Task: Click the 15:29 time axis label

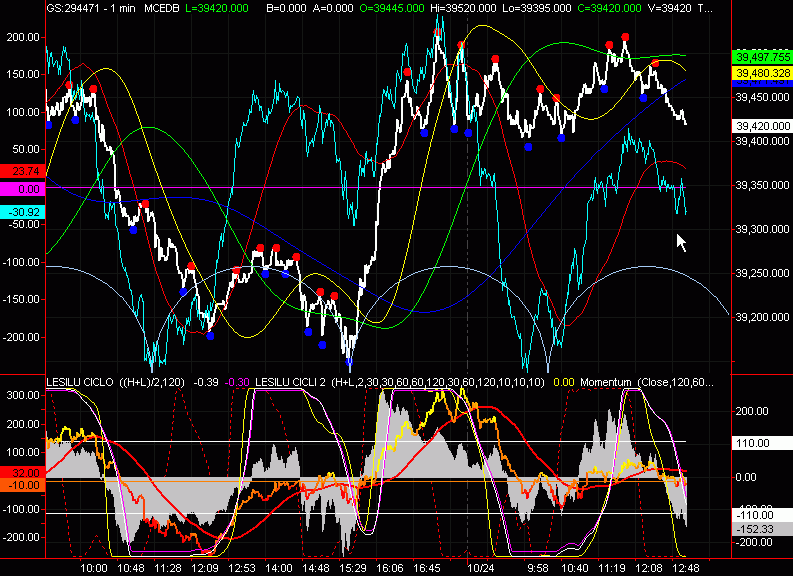Action: point(353,568)
